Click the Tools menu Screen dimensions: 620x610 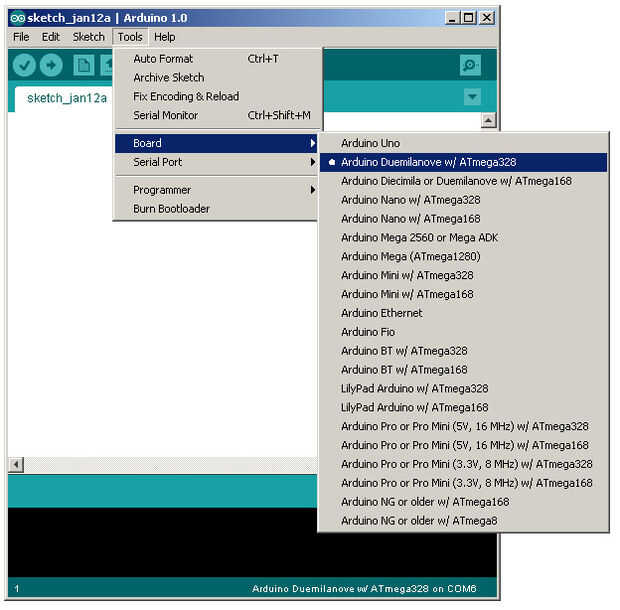click(x=130, y=37)
